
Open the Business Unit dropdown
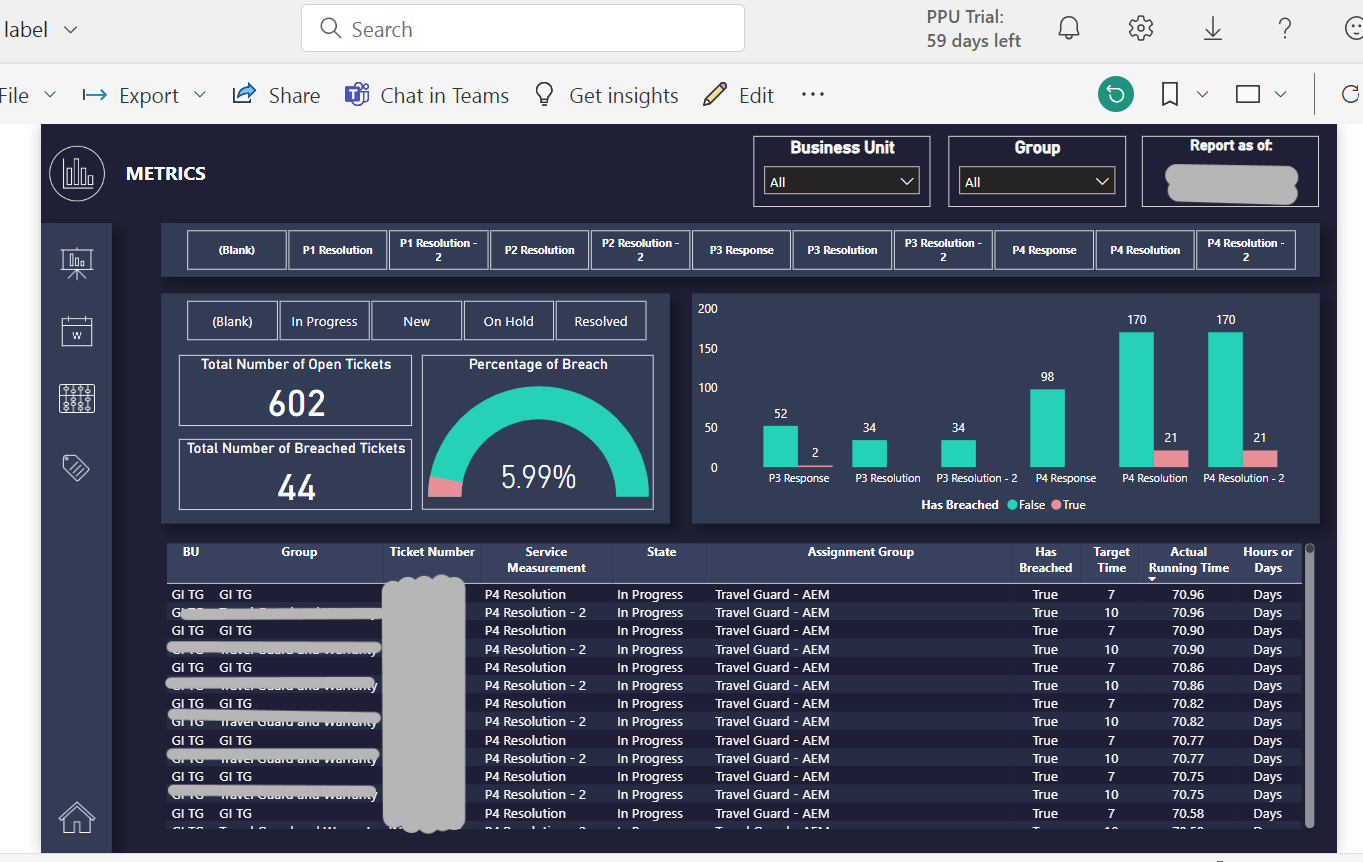pos(841,181)
